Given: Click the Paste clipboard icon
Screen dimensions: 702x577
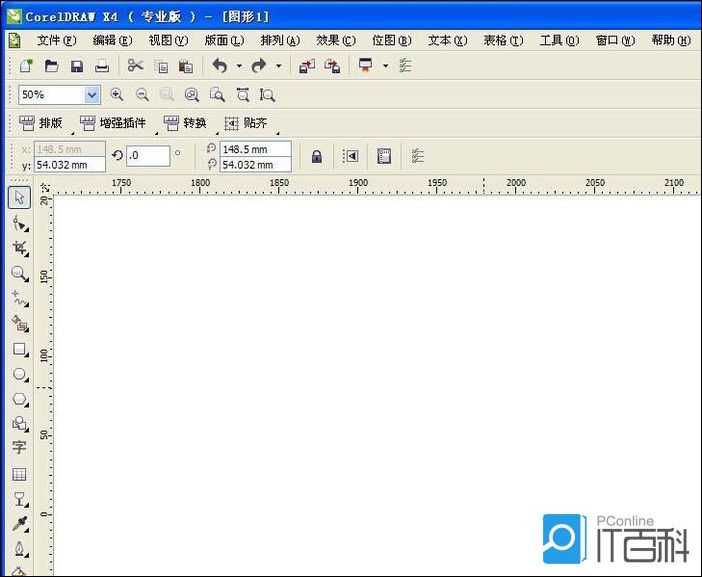Looking at the screenshot, I should [186, 66].
